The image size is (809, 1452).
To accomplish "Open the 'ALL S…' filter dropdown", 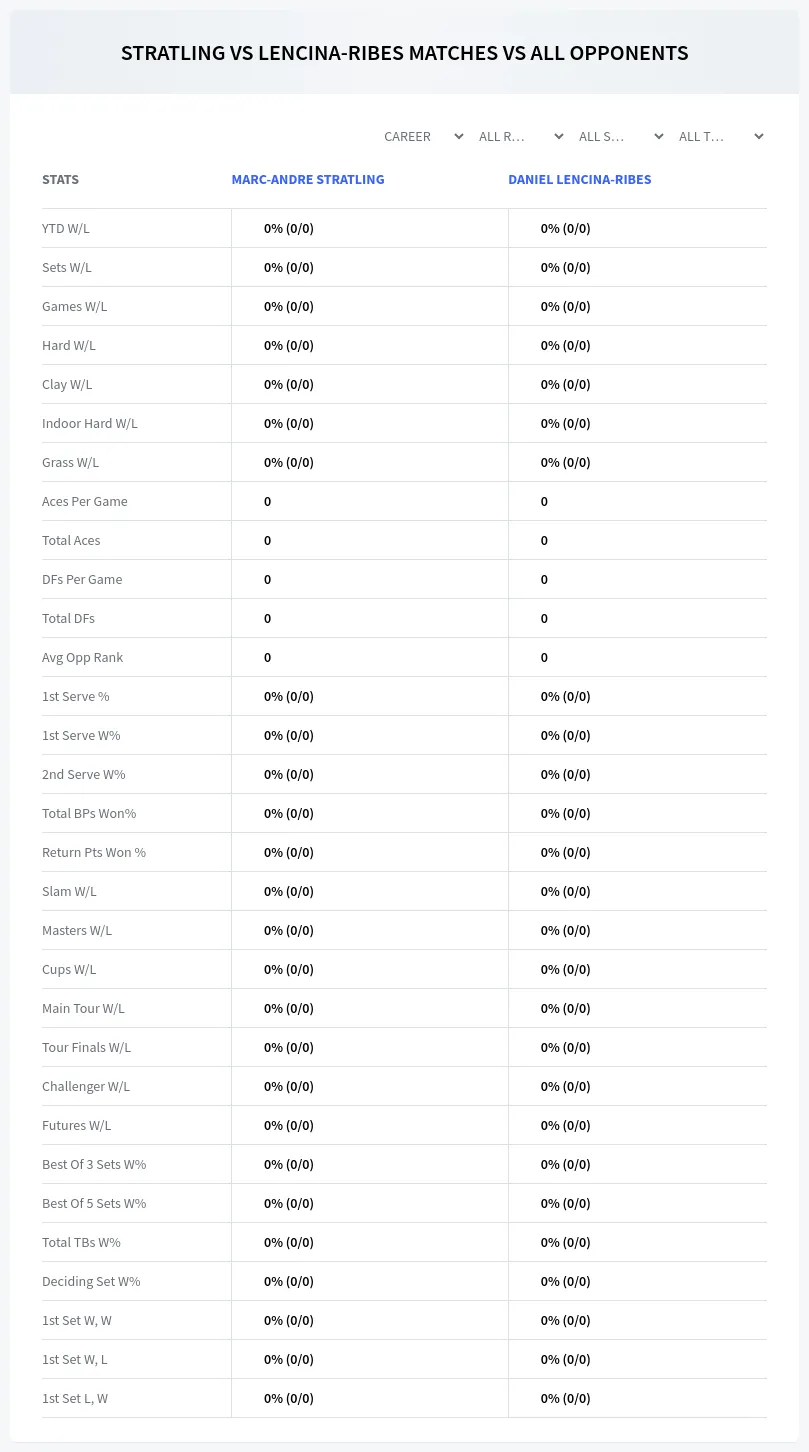I will [x=620, y=136].
